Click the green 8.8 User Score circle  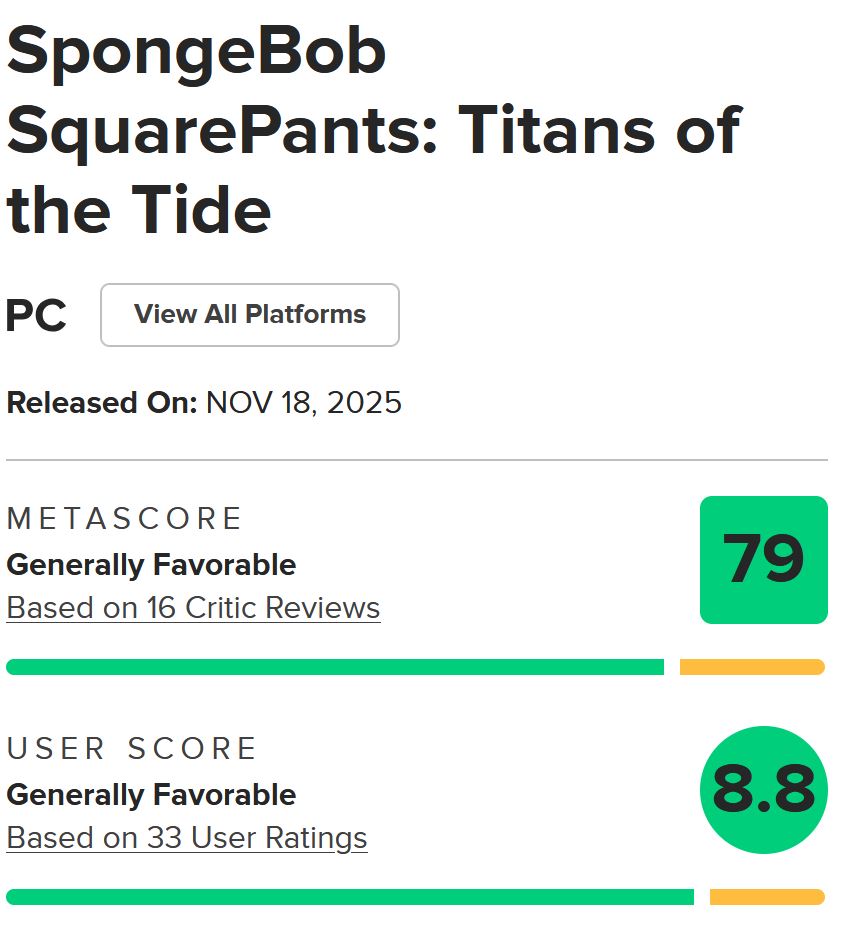(x=762, y=789)
